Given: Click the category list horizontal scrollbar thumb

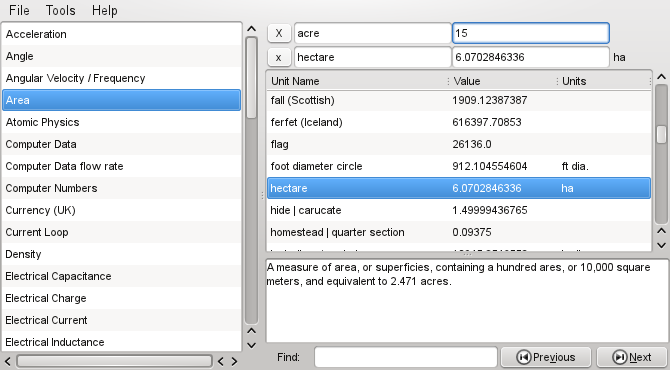Looking at the screenshot, I should point(114,361).
